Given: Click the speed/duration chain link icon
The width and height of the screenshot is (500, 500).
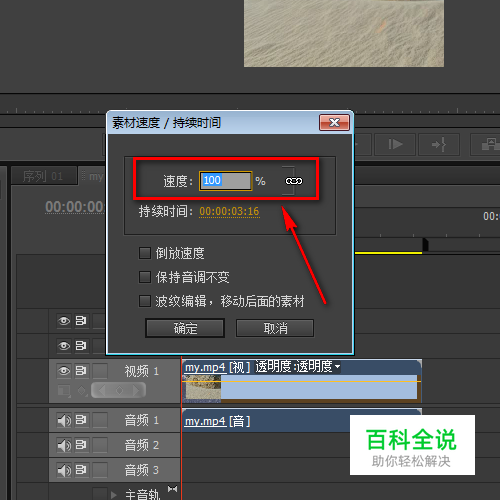Looking at the screenshot, I should point(294,181).
